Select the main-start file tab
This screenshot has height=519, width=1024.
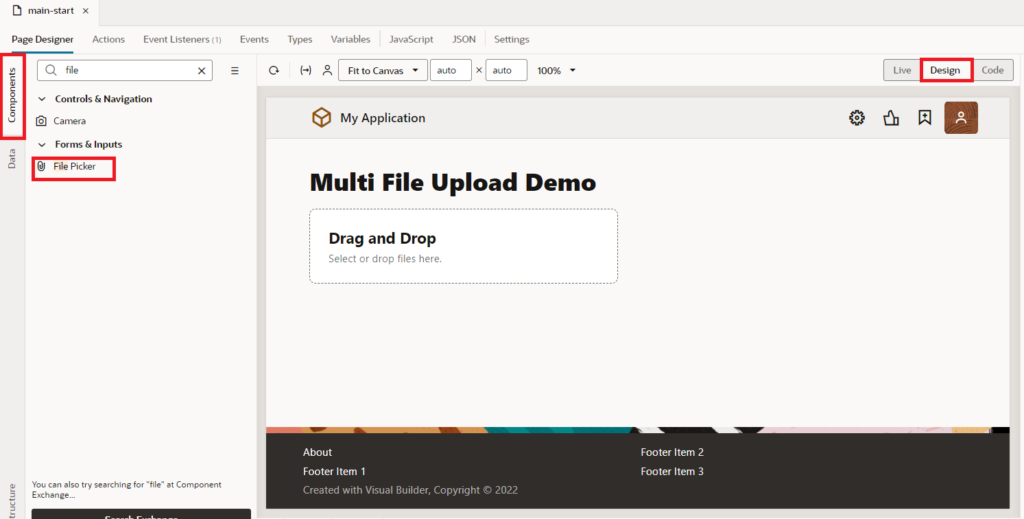(51, 11)
